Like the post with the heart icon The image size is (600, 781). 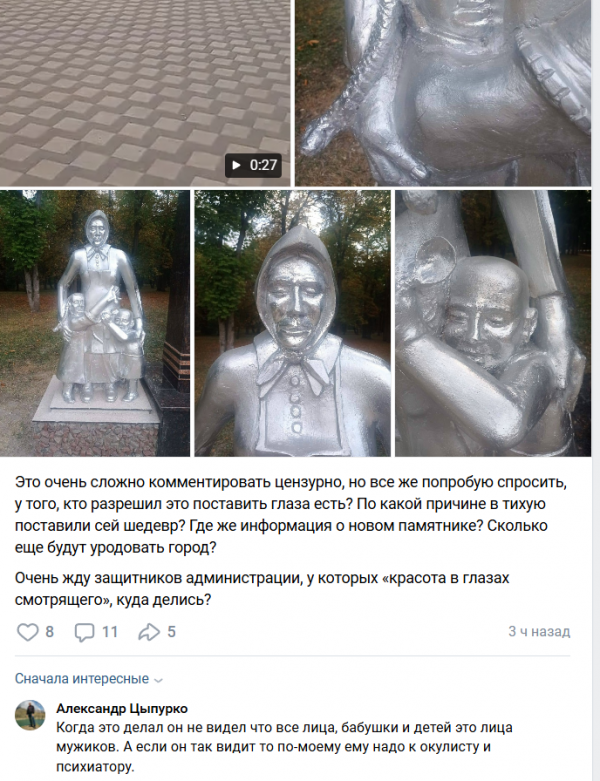(27, 632)
